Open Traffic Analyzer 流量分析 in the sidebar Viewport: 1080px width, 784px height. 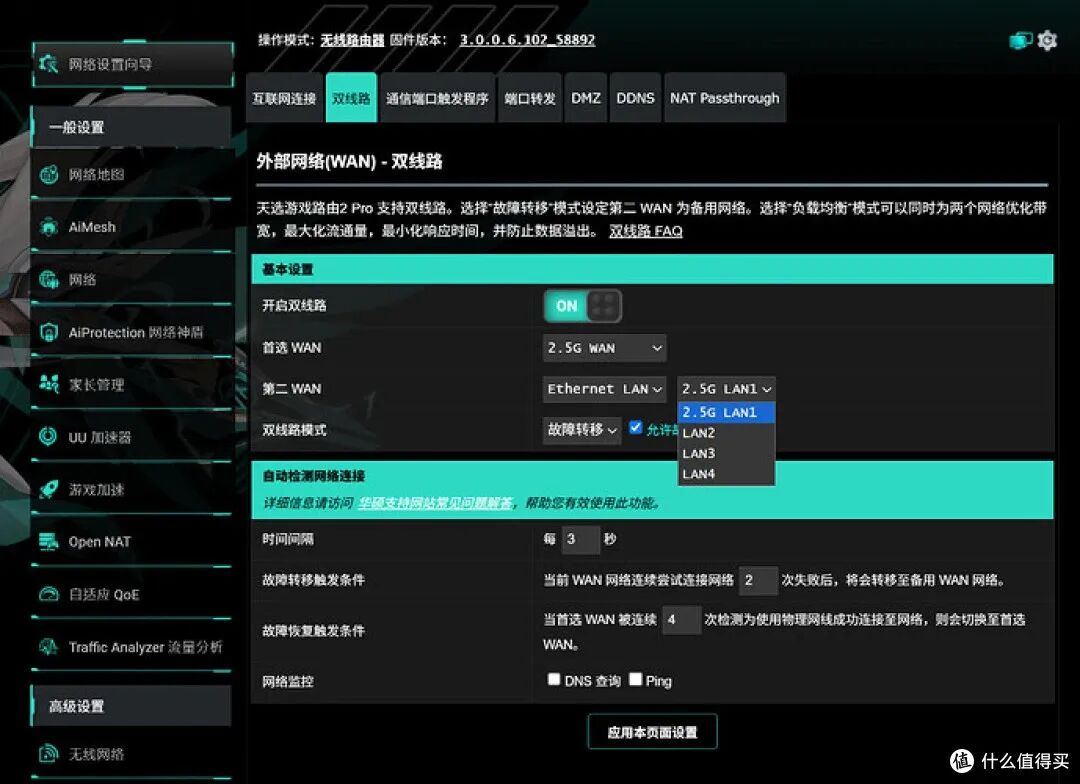click(x=131, y=647)
